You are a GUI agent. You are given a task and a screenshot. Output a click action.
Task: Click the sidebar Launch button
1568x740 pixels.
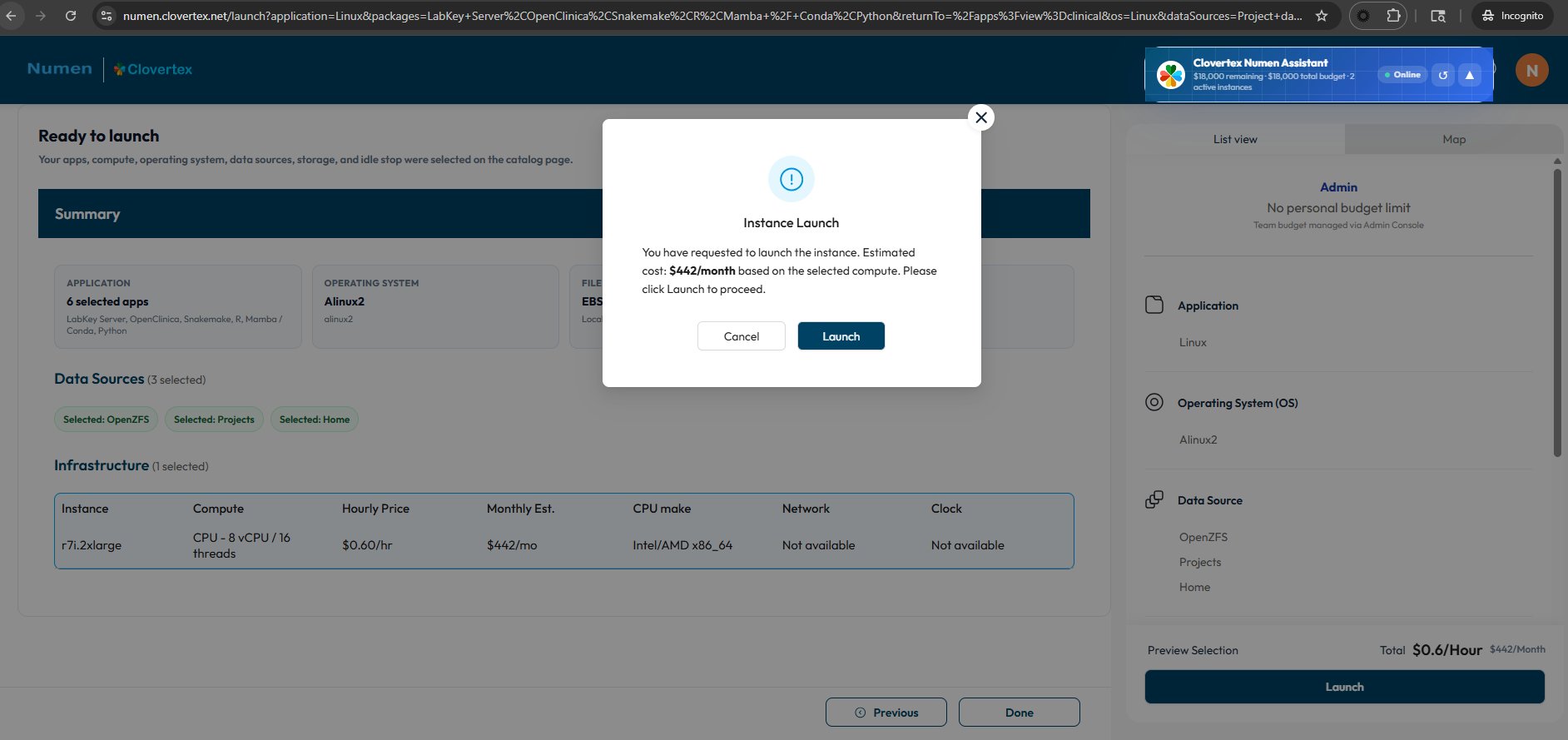[1344, 687]
